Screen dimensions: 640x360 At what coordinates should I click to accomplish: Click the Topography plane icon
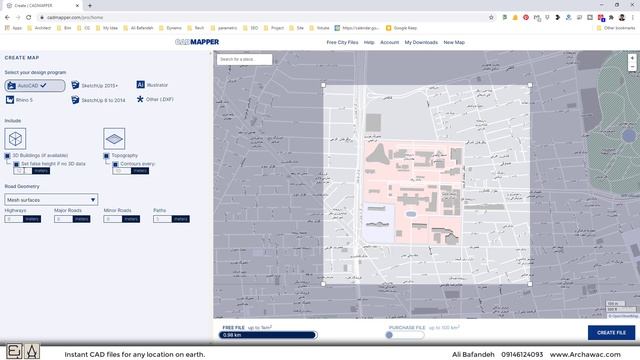(114, 139)
